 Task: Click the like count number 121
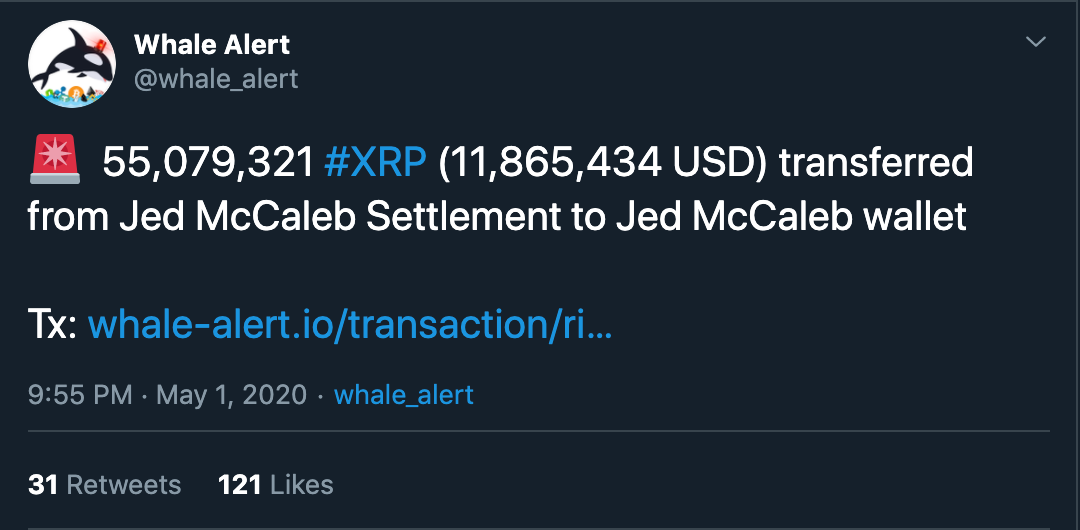[239, 485]
